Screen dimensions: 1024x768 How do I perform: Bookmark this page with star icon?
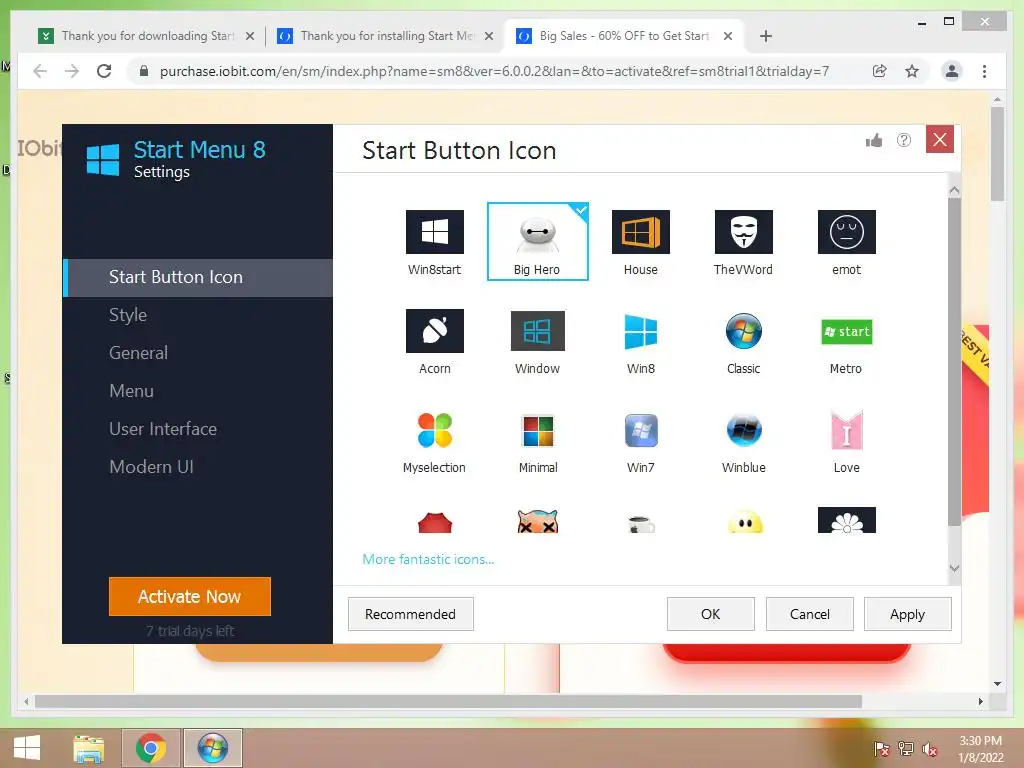coord(912,71)
